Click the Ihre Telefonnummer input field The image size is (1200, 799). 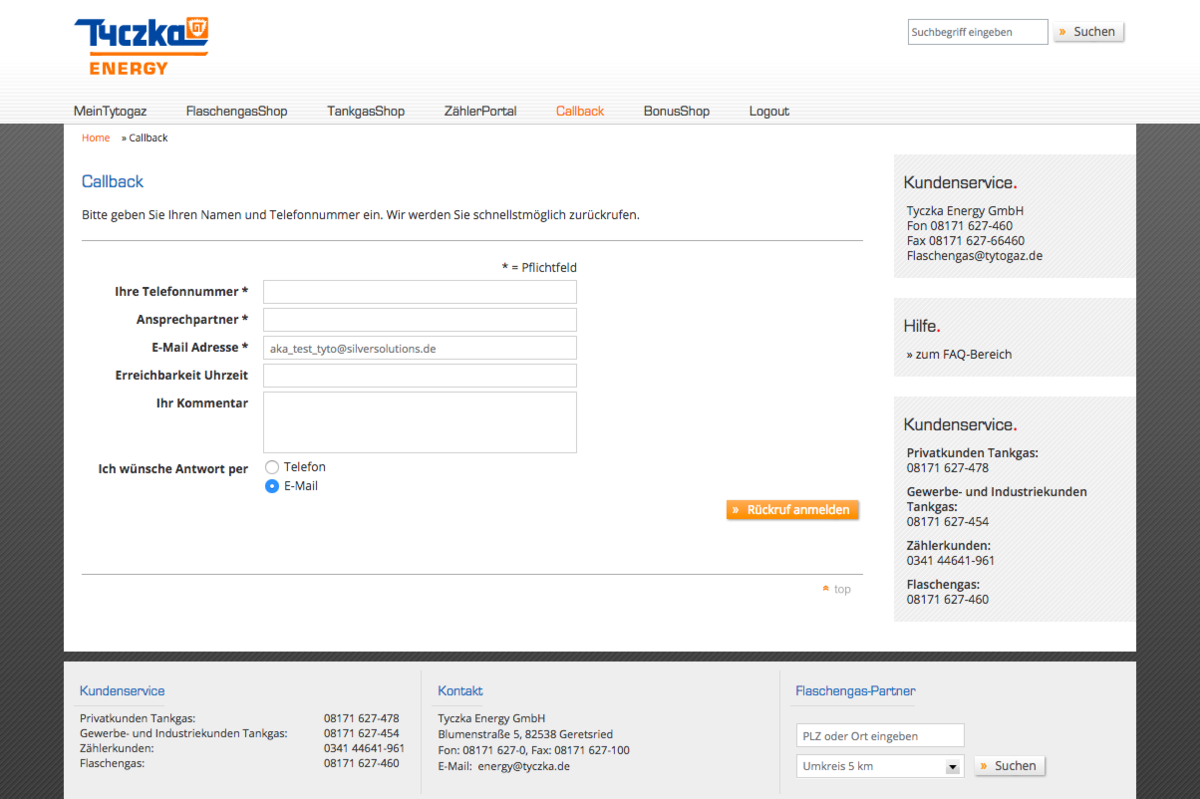coord(420,292)
